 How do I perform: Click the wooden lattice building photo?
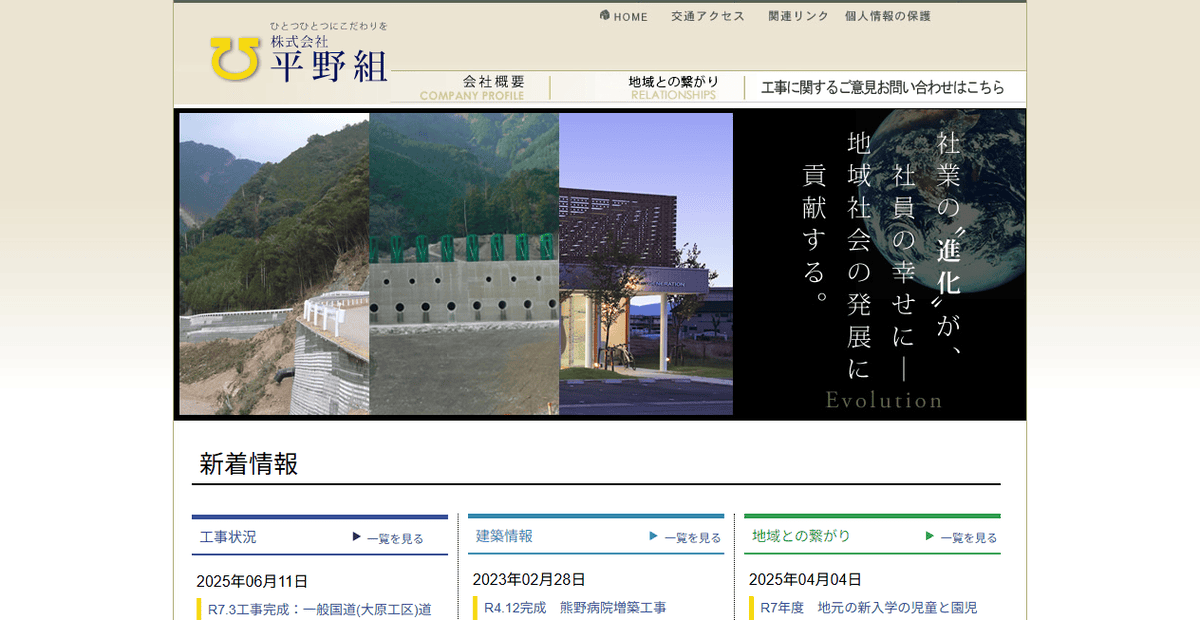point(646,264)
